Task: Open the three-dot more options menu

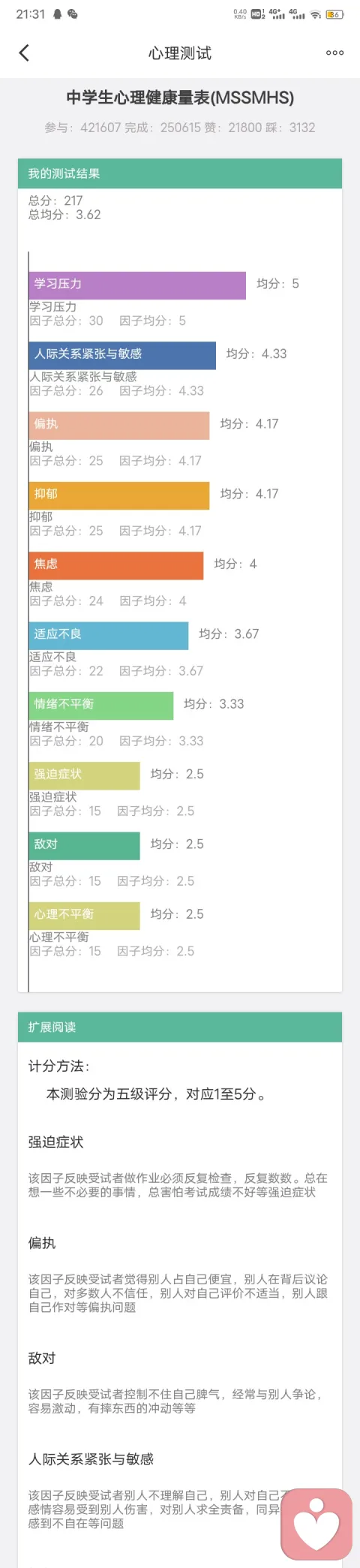Action: pyautogui.click(x=334, y=53)
